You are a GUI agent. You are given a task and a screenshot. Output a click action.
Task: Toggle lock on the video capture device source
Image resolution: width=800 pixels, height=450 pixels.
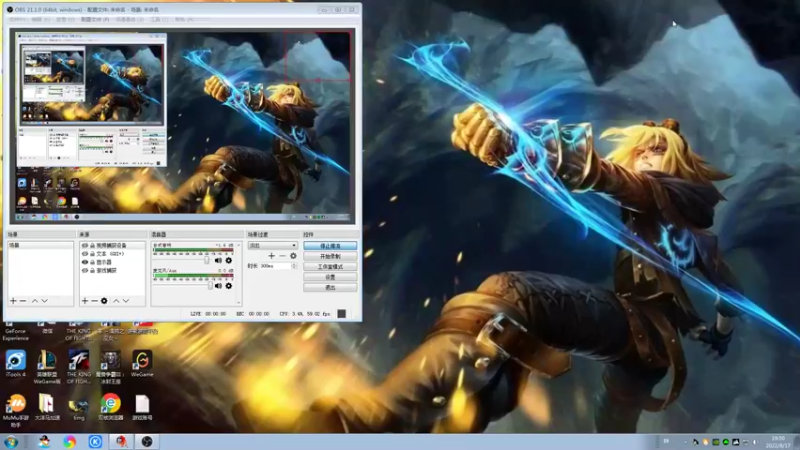(92, 245)
